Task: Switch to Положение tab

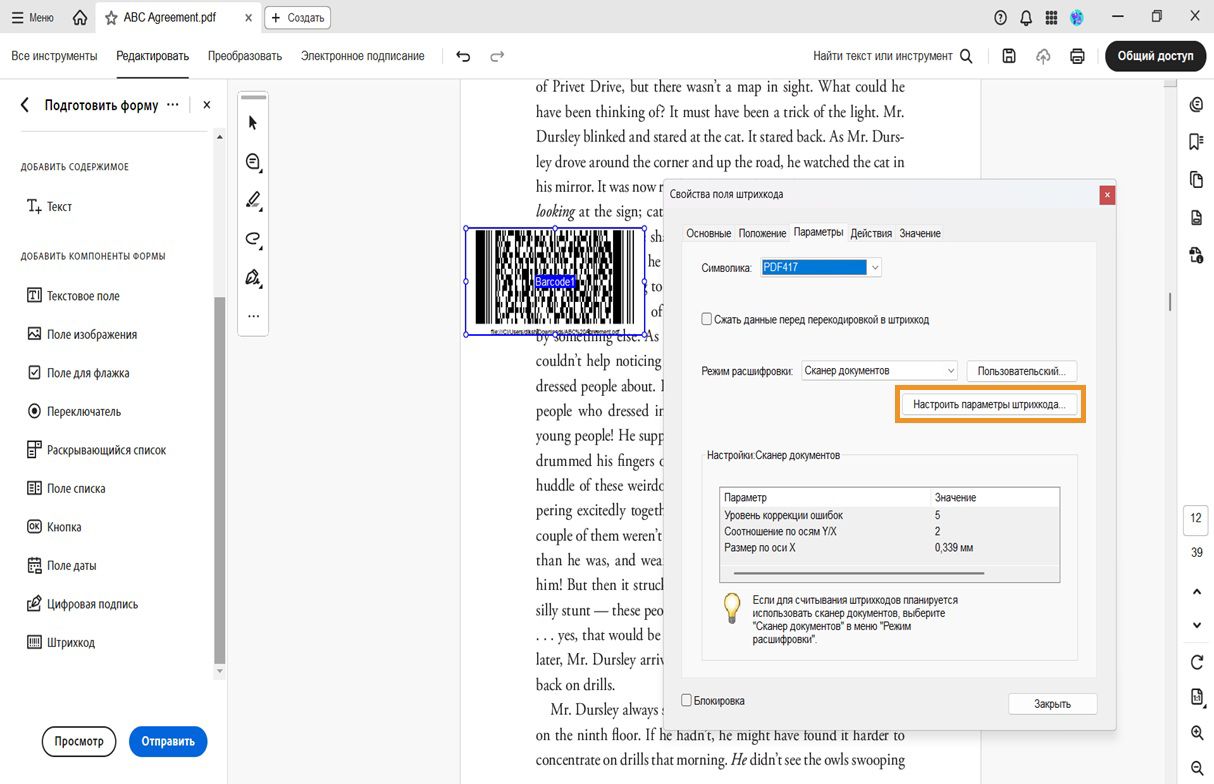Action: (x=762, y=233)
